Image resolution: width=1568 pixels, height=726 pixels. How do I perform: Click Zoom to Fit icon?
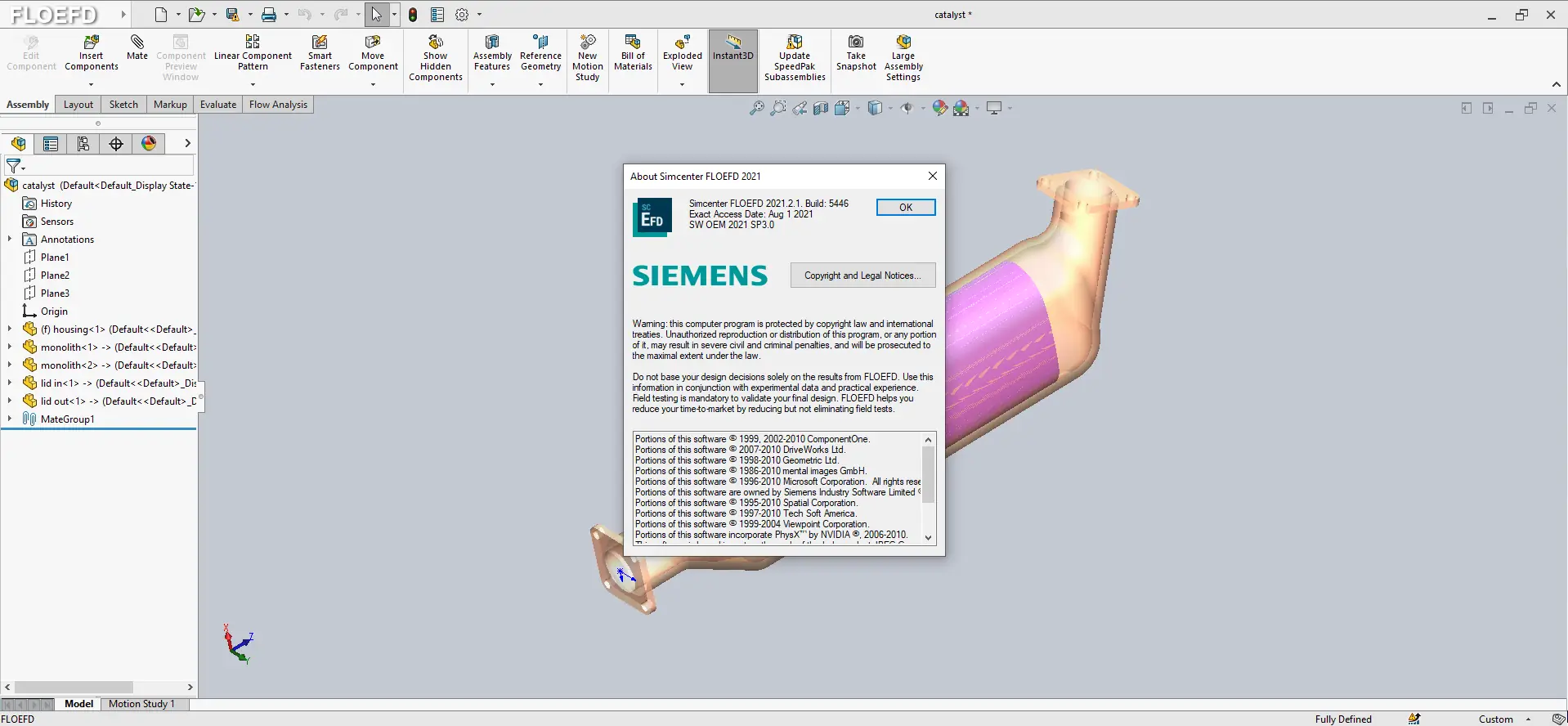[757, 108]
